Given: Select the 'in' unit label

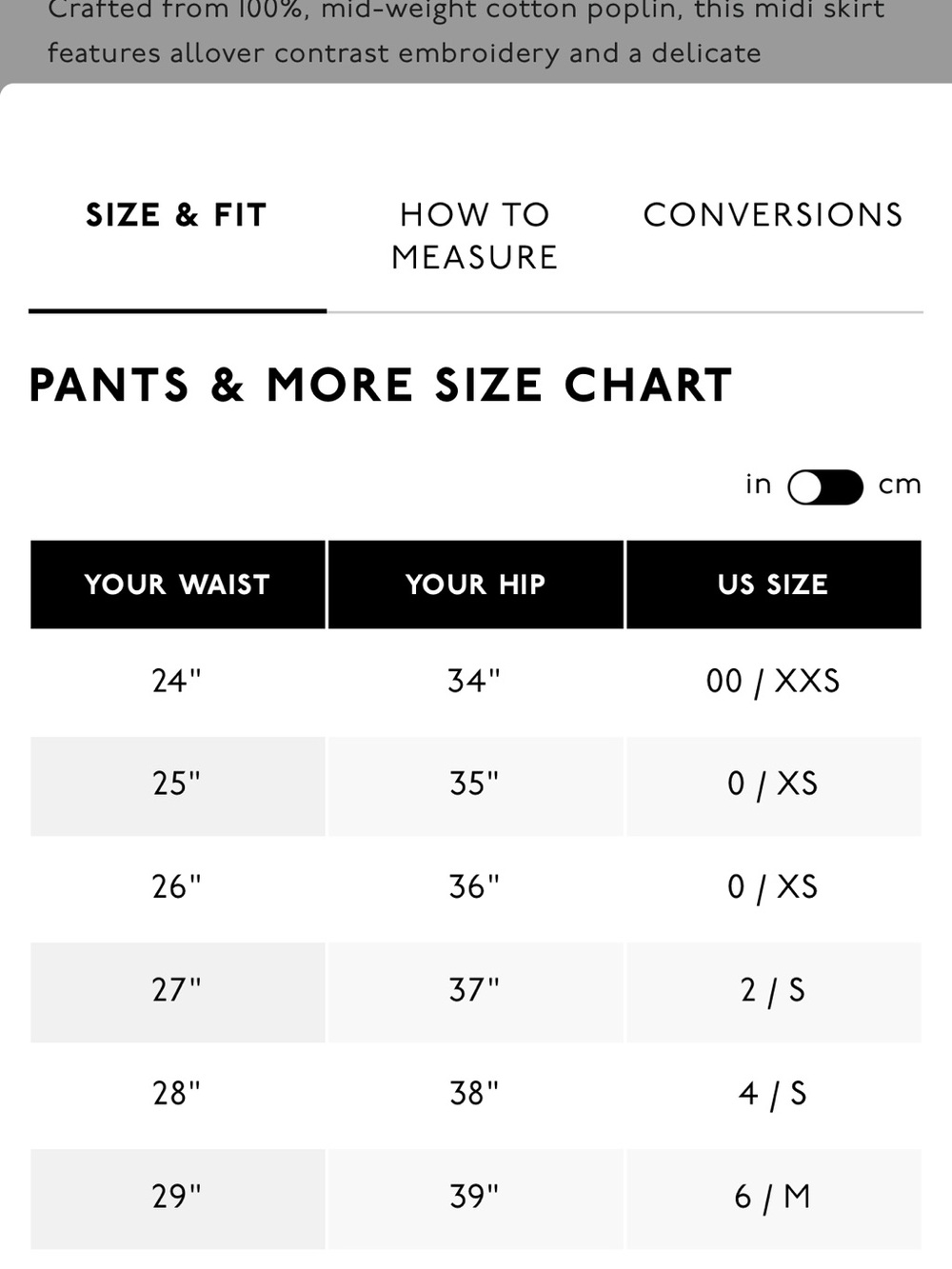Looking at the screenshot, I should 758,484.
